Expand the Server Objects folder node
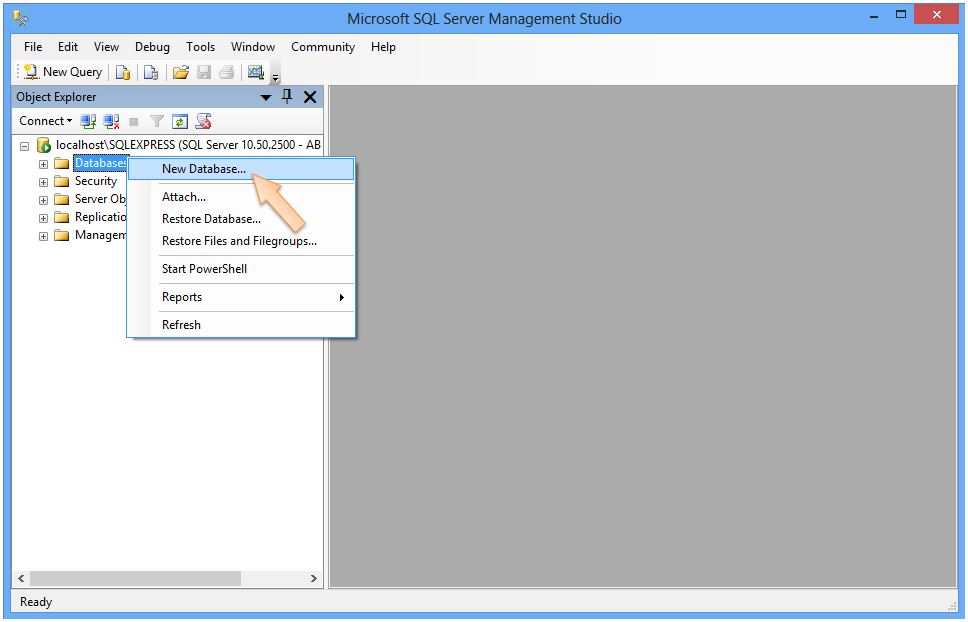Viewport: 968px width, 622px height. click(43, 200)
